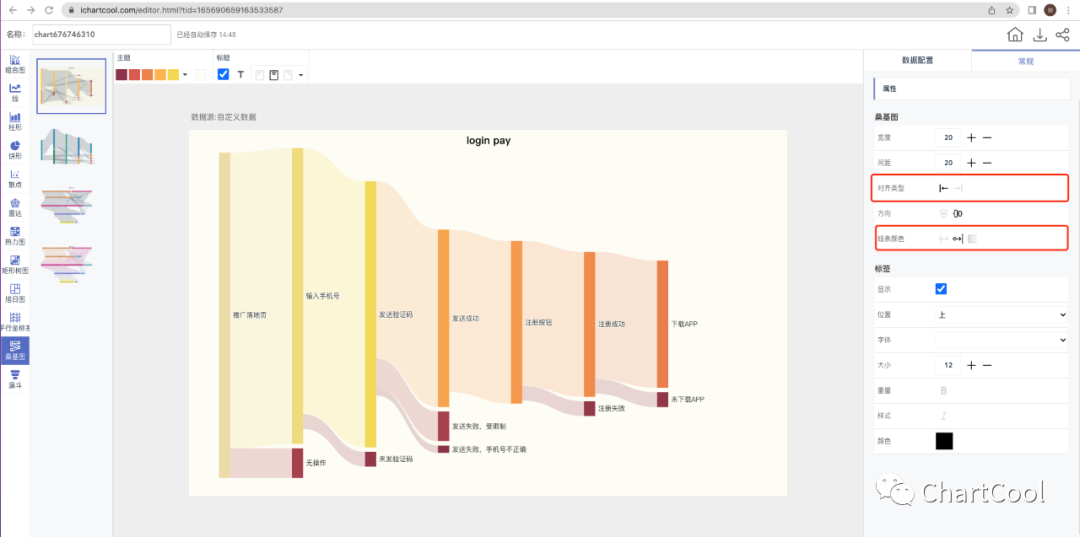
Task: Click the home icon in header
Action: pos(1015,35)
